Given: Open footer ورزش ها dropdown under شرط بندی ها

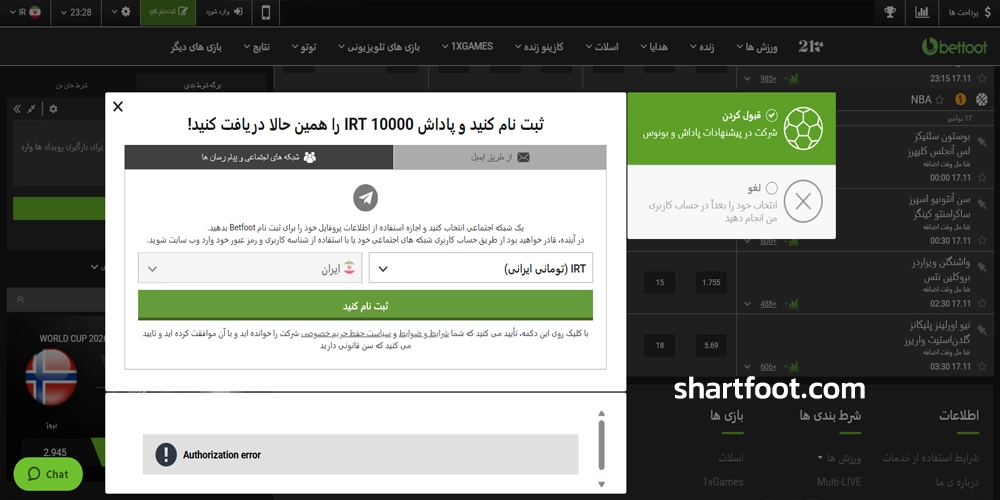Looking at the screenshot, I should click(839, 457).
